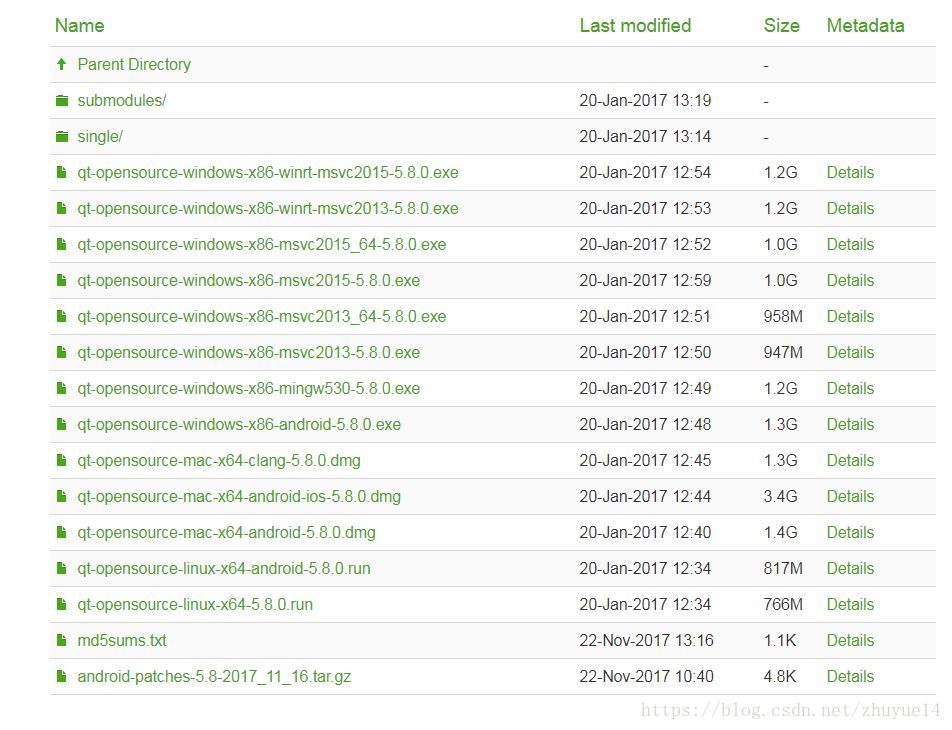The image size is (952, 730).
Task: Open Details for winrt-msvc2013 exe
Action: (x=851, y=208)
